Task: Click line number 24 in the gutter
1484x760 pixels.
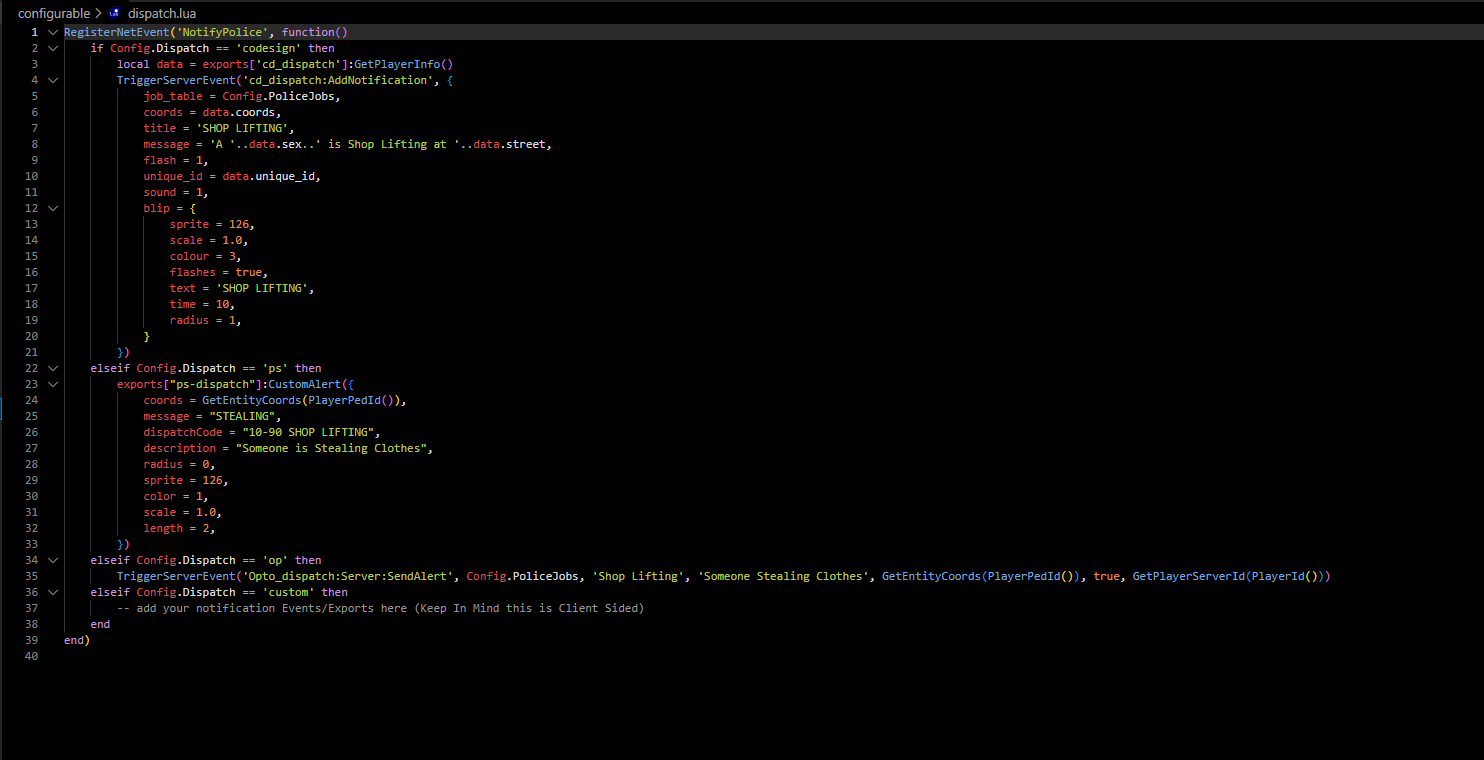Action: tap(31, 400)
